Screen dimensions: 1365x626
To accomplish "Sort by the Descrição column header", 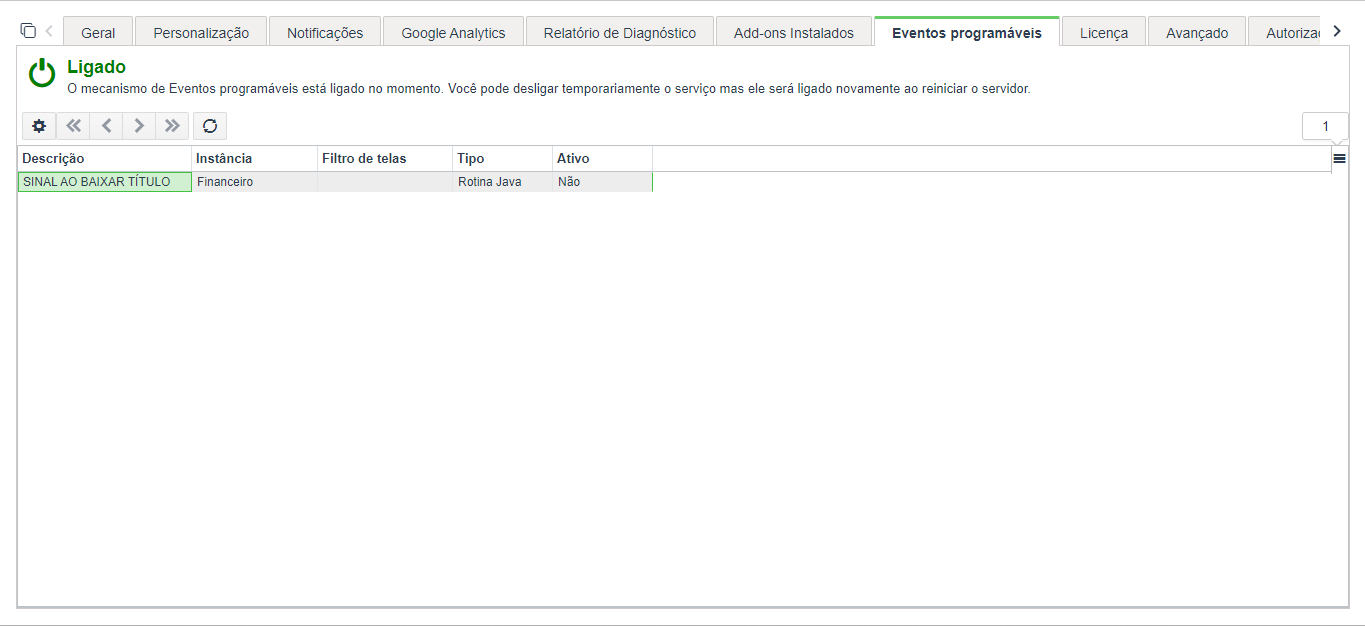I will pos(104,158).
